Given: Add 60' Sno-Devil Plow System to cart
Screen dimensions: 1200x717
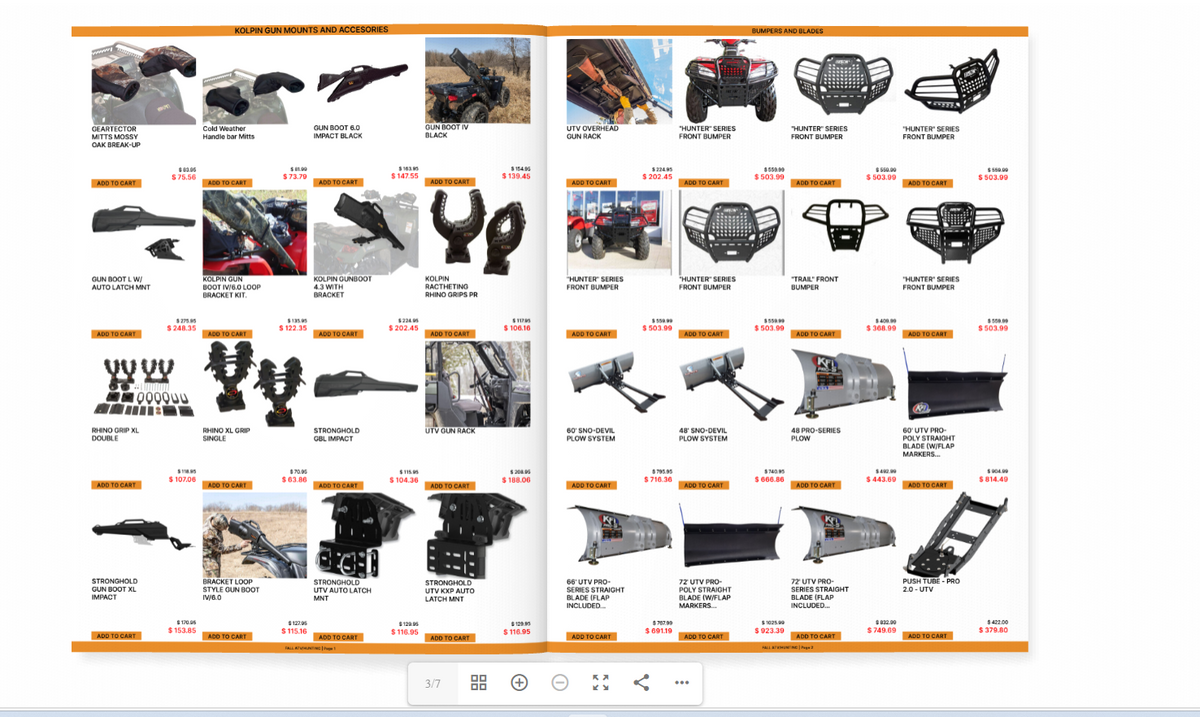Looking at the screenshot, I should 591,485.
